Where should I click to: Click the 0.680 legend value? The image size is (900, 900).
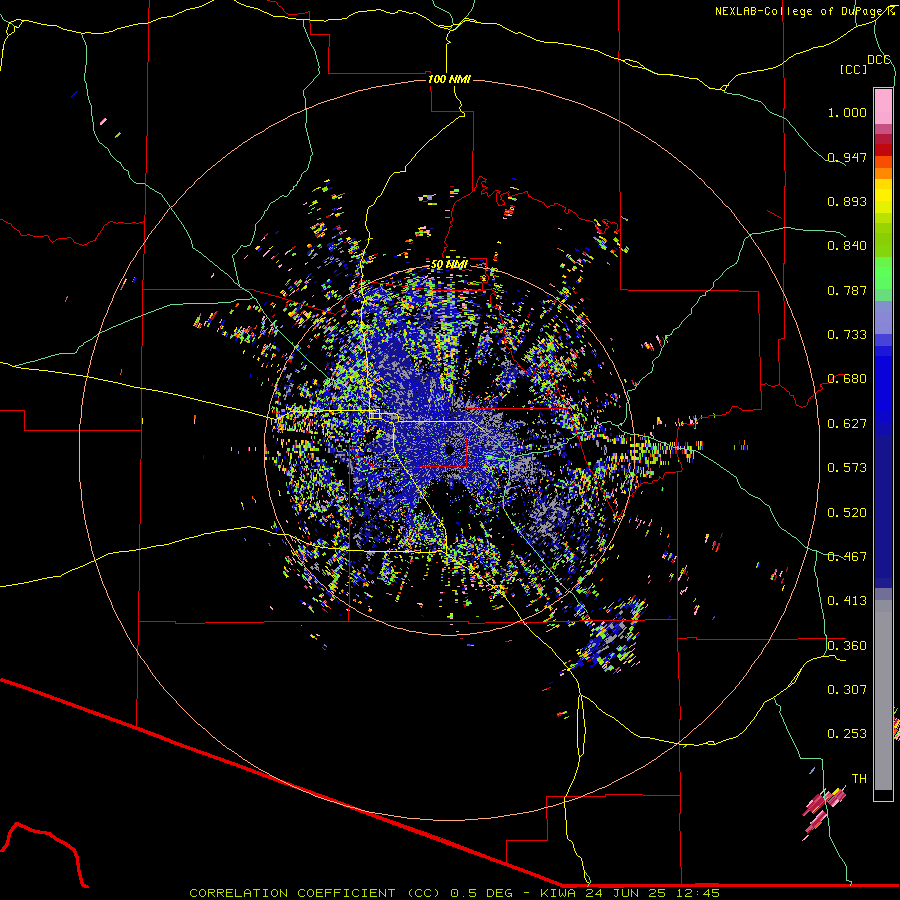click(847, 379)
